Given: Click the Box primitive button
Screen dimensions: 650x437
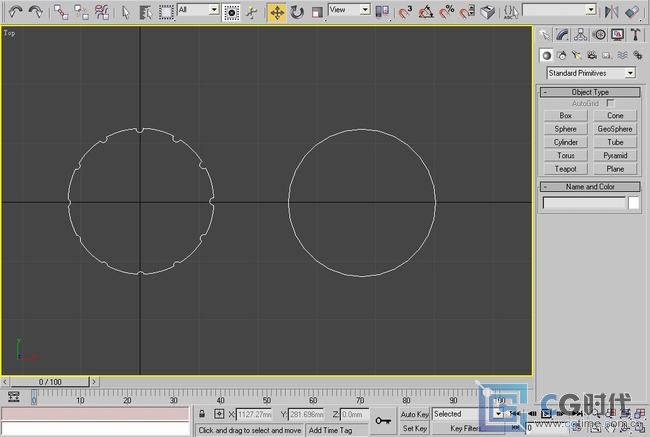Looking at the screenshot, I should 565,116.
